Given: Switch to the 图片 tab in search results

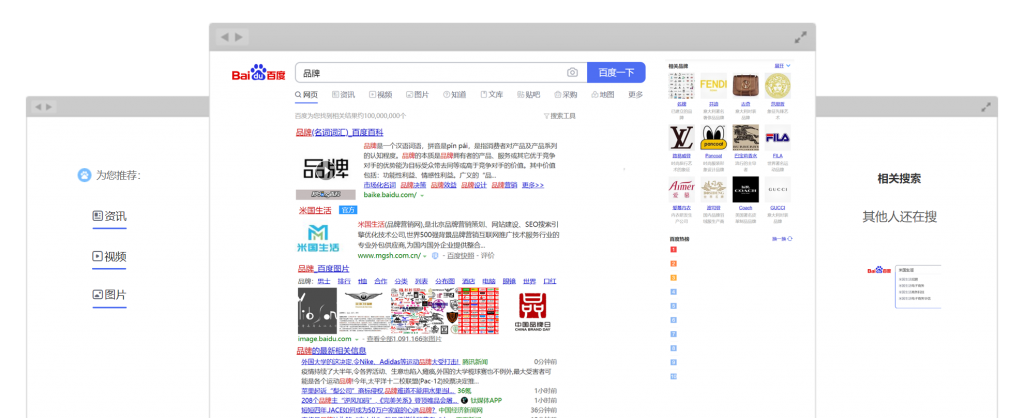Looking at the screenshot, I should pyautogui.click(x=418, y=95).
